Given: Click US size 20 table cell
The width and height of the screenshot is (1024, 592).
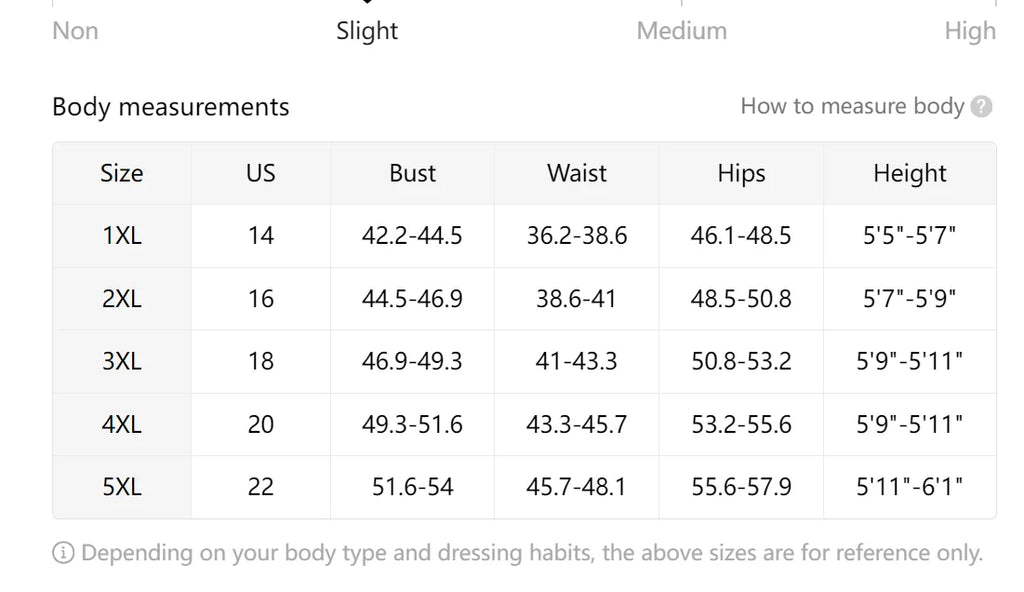Looking at the screenshot, I should tap(260, 424).
